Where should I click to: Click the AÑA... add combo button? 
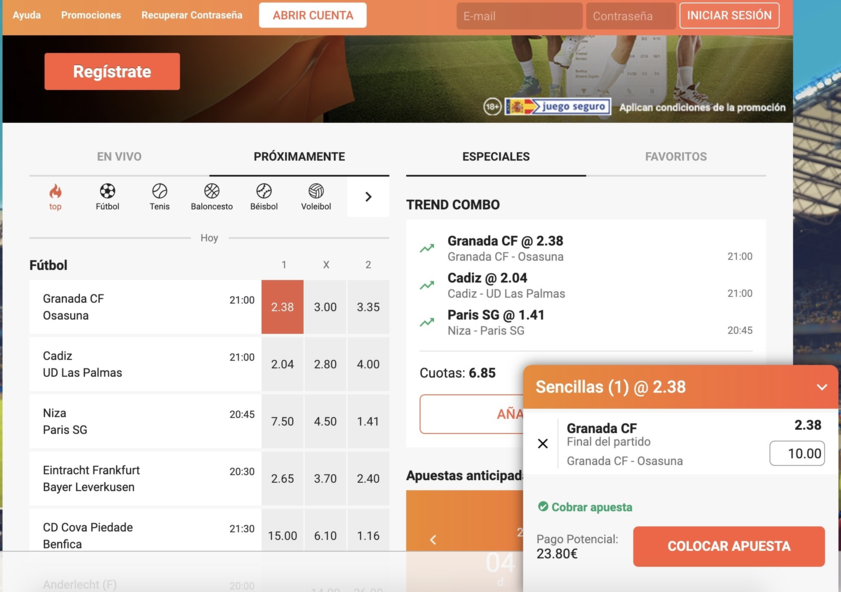[x=471, y=414]
